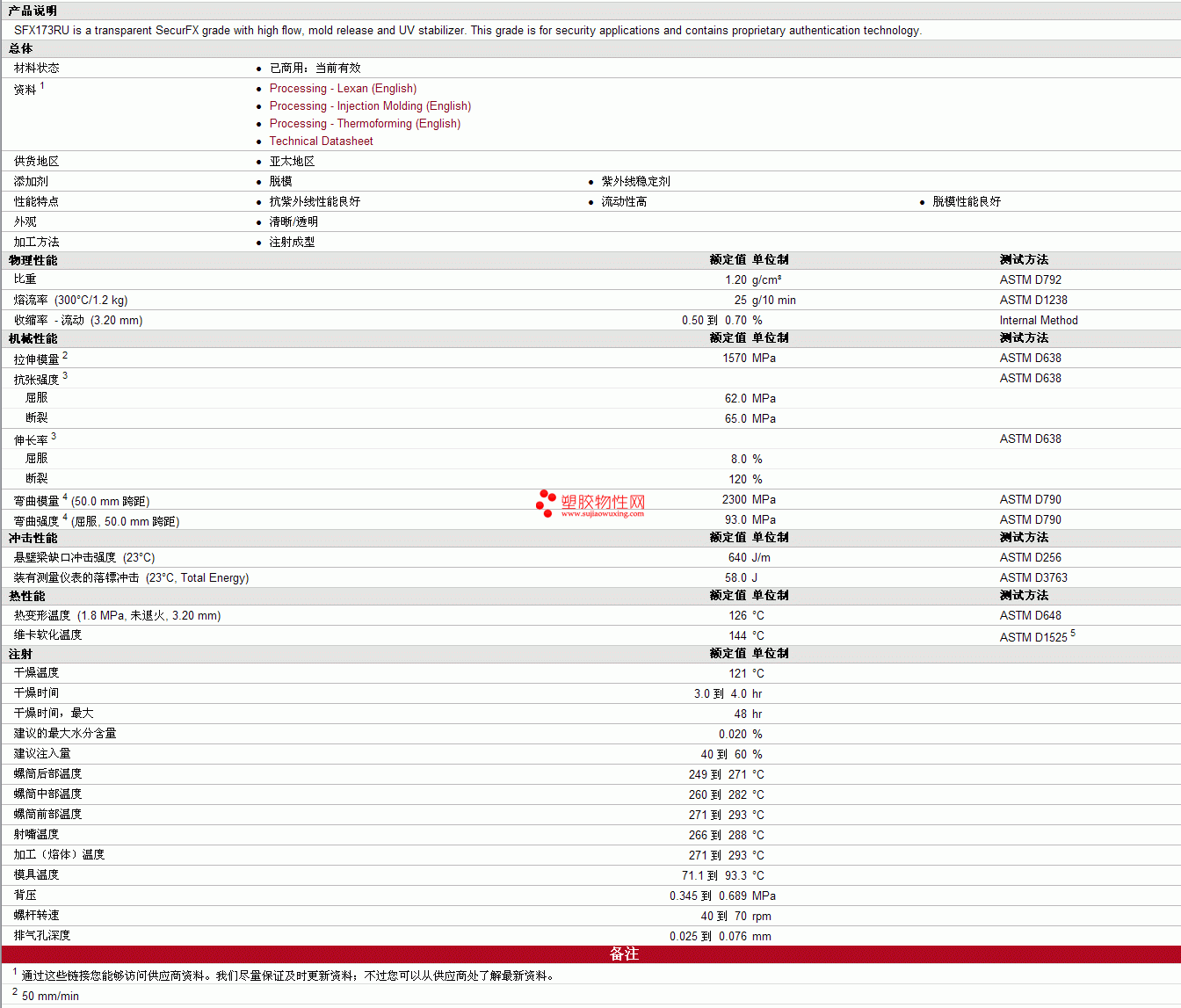
Task: Click ASTM D3763 test method
Action: coord(1033,578)
